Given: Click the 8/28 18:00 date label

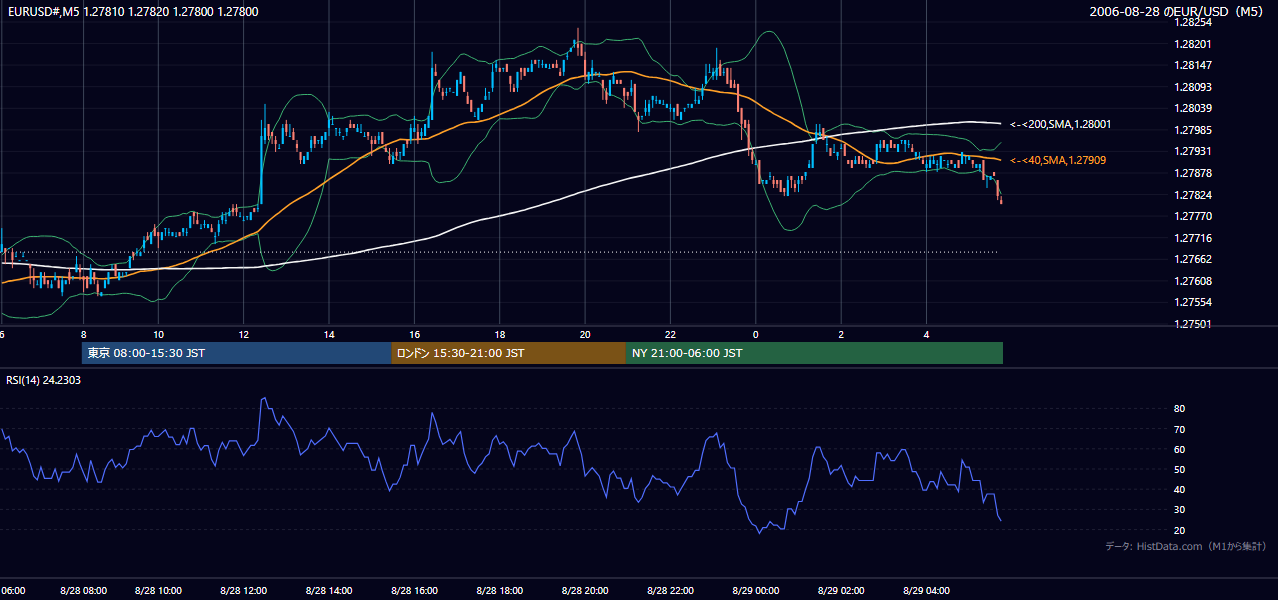Looking at the screenshot, I should pos(501,591).
